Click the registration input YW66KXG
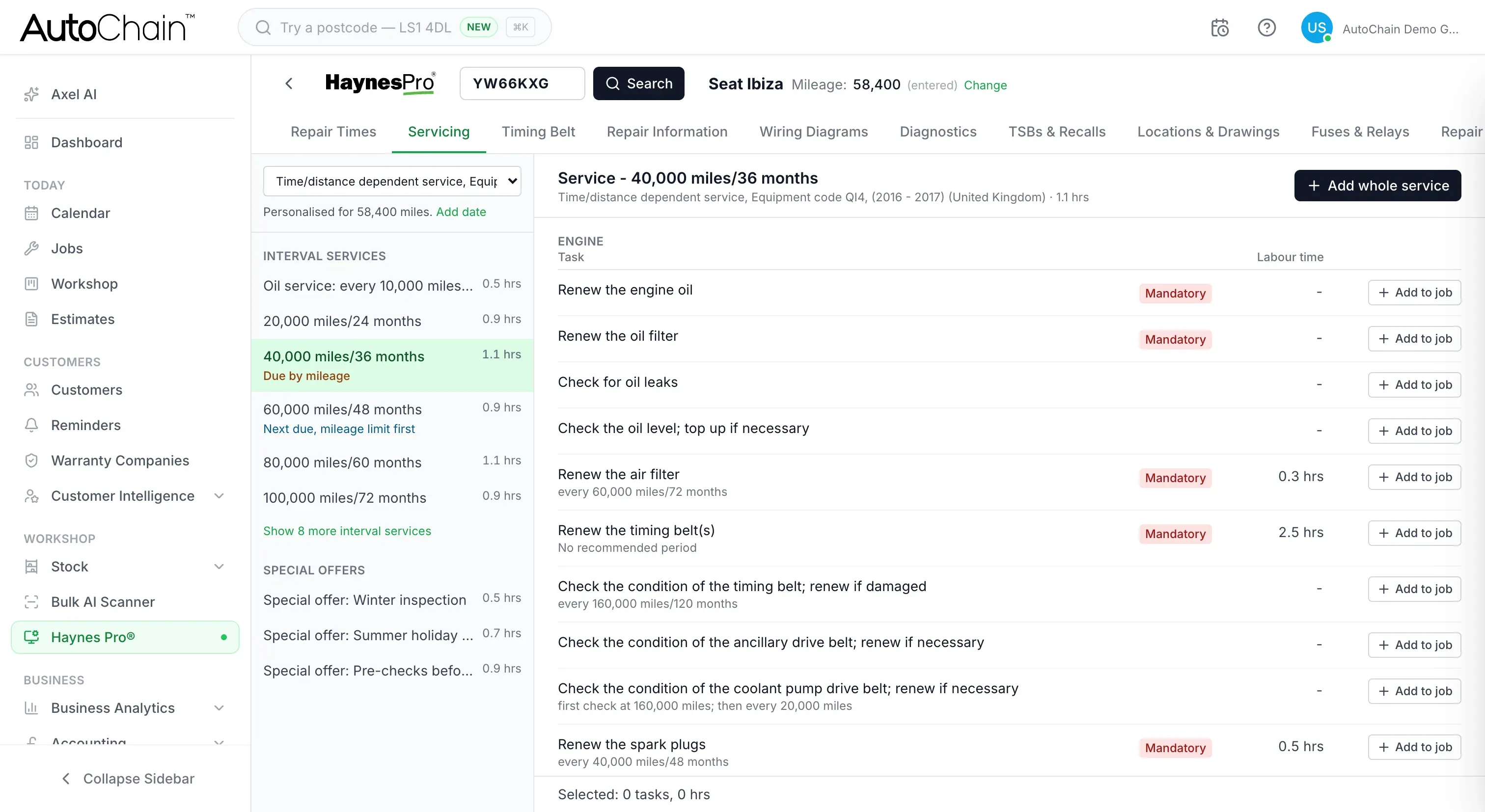 [x=522, y=83]
